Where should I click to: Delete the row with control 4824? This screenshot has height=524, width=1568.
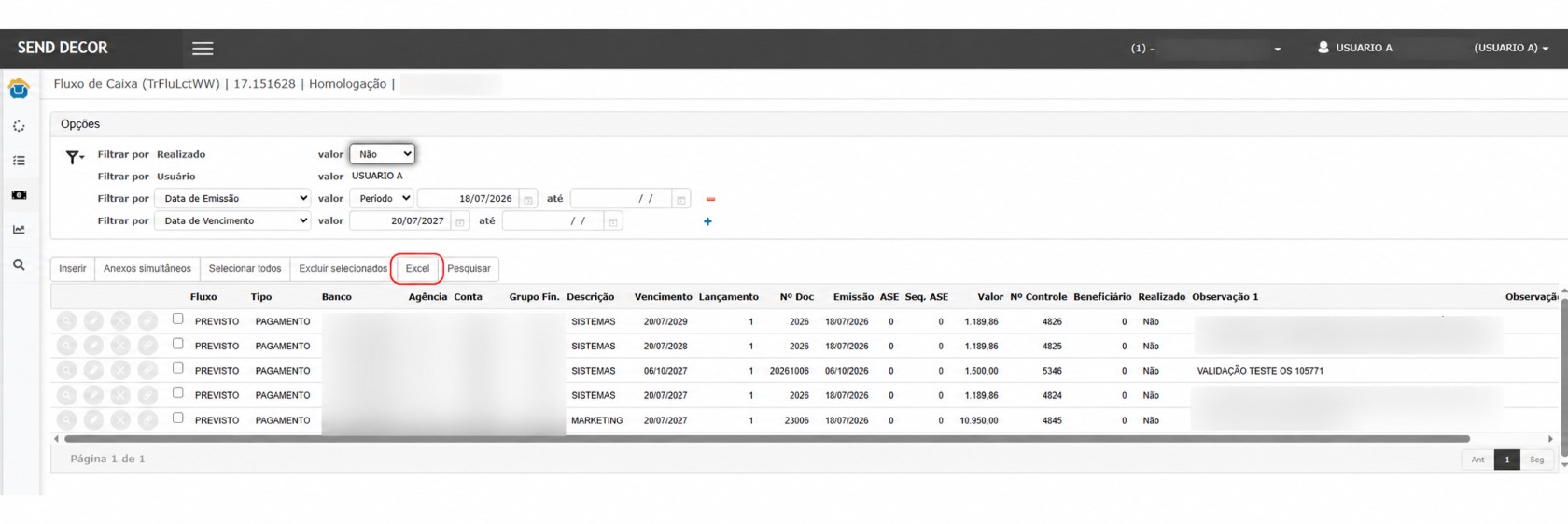coord(120,395)
